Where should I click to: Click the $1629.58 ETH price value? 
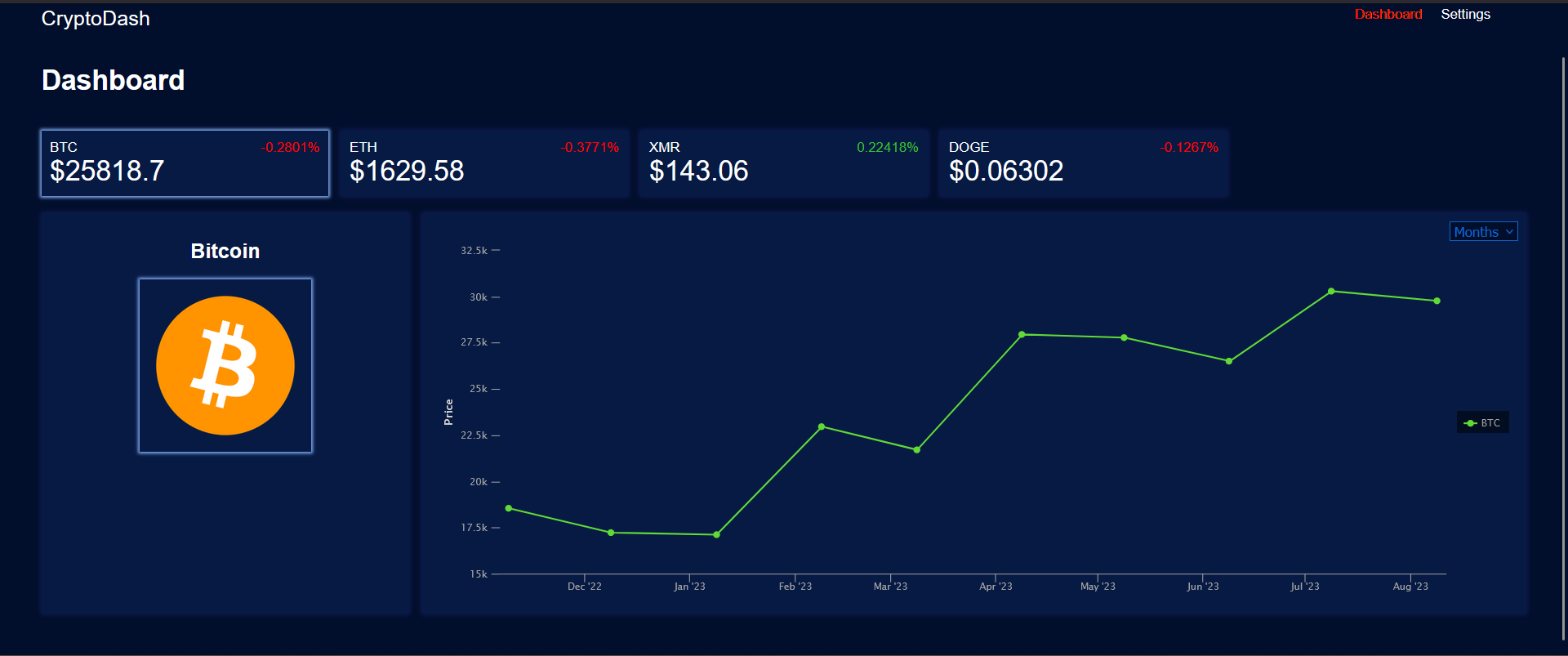pos(407,171)
